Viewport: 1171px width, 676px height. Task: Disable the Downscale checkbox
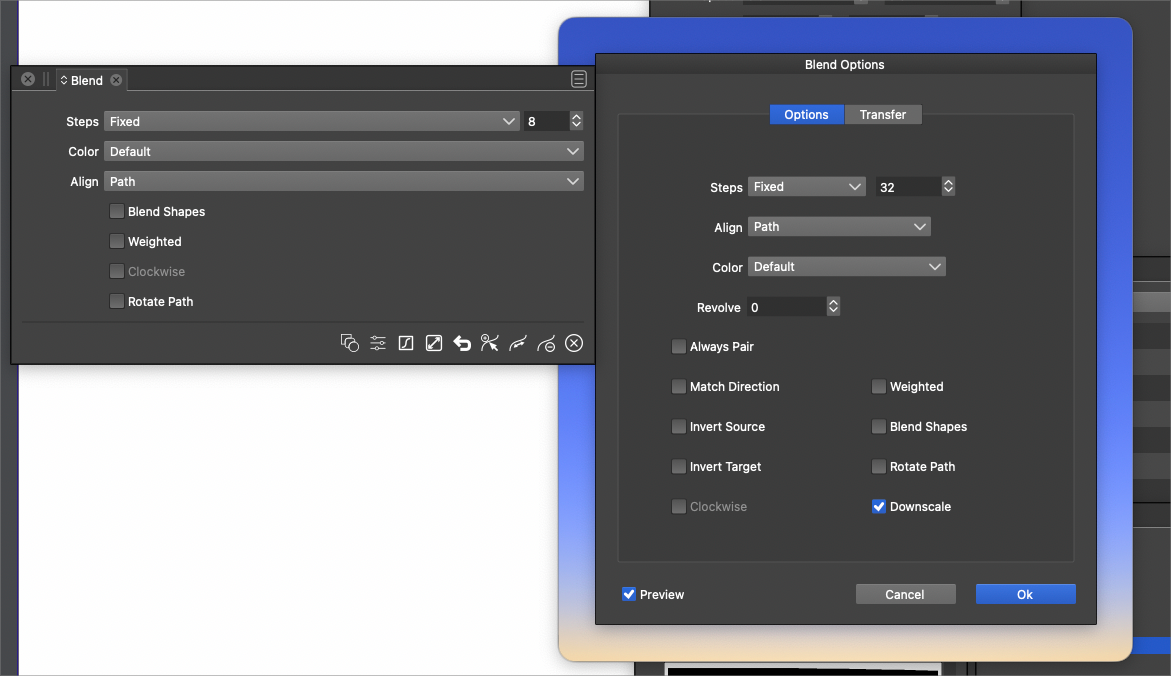tap(879, 507)
